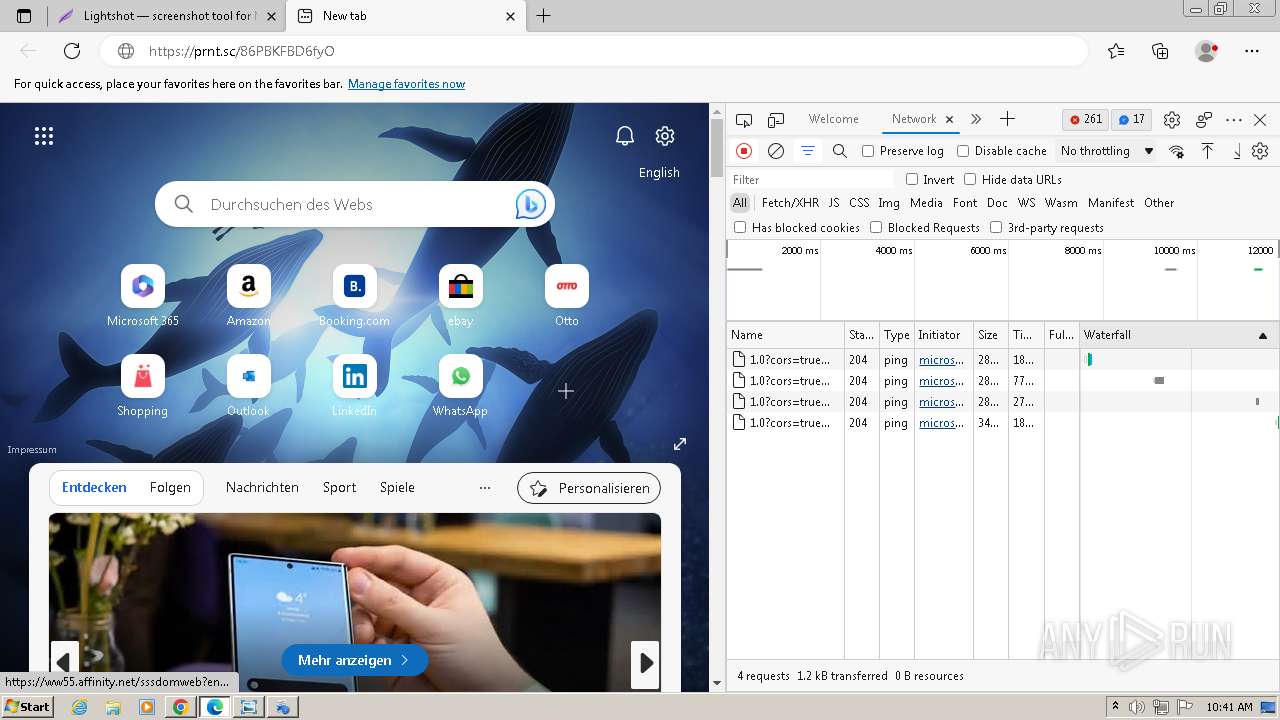Add page to favorites star

tap(1116, 51)
